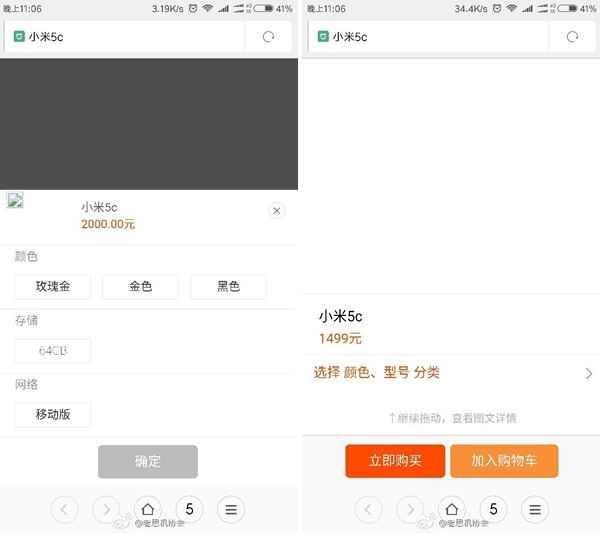Screen dimensions: 600x533
Task: Open 选择 颜色、型号 分类 selection row
Action: pos(451,373)
